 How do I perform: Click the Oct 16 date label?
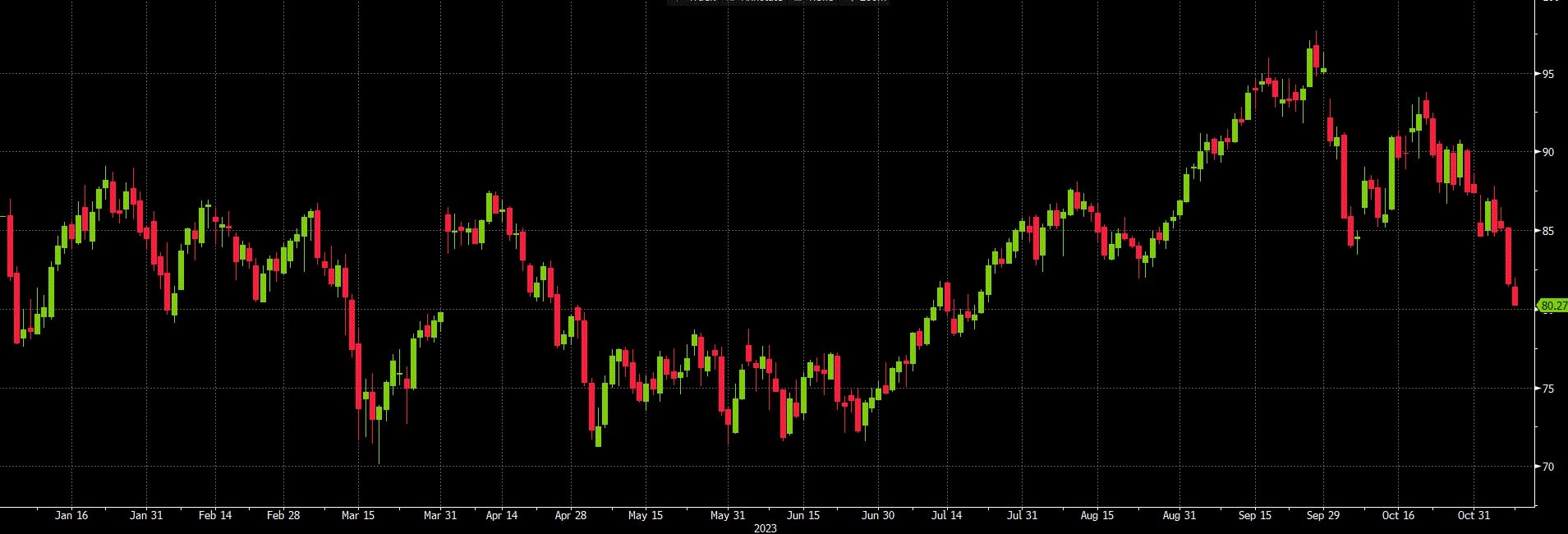(1399, 515)
